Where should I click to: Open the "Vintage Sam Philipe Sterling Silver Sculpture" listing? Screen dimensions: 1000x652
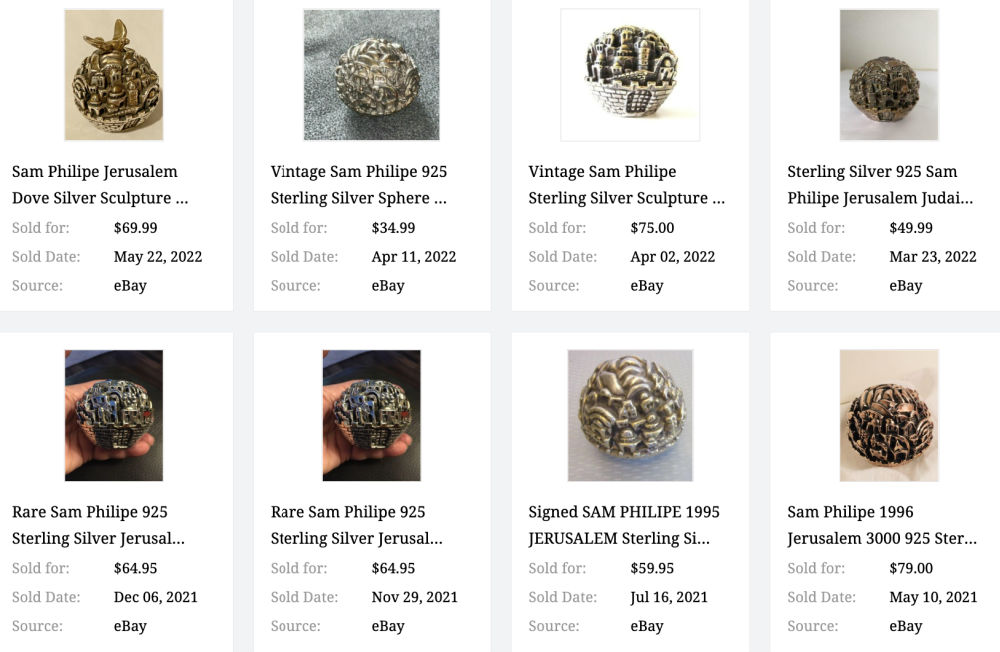tap(626, 185)
